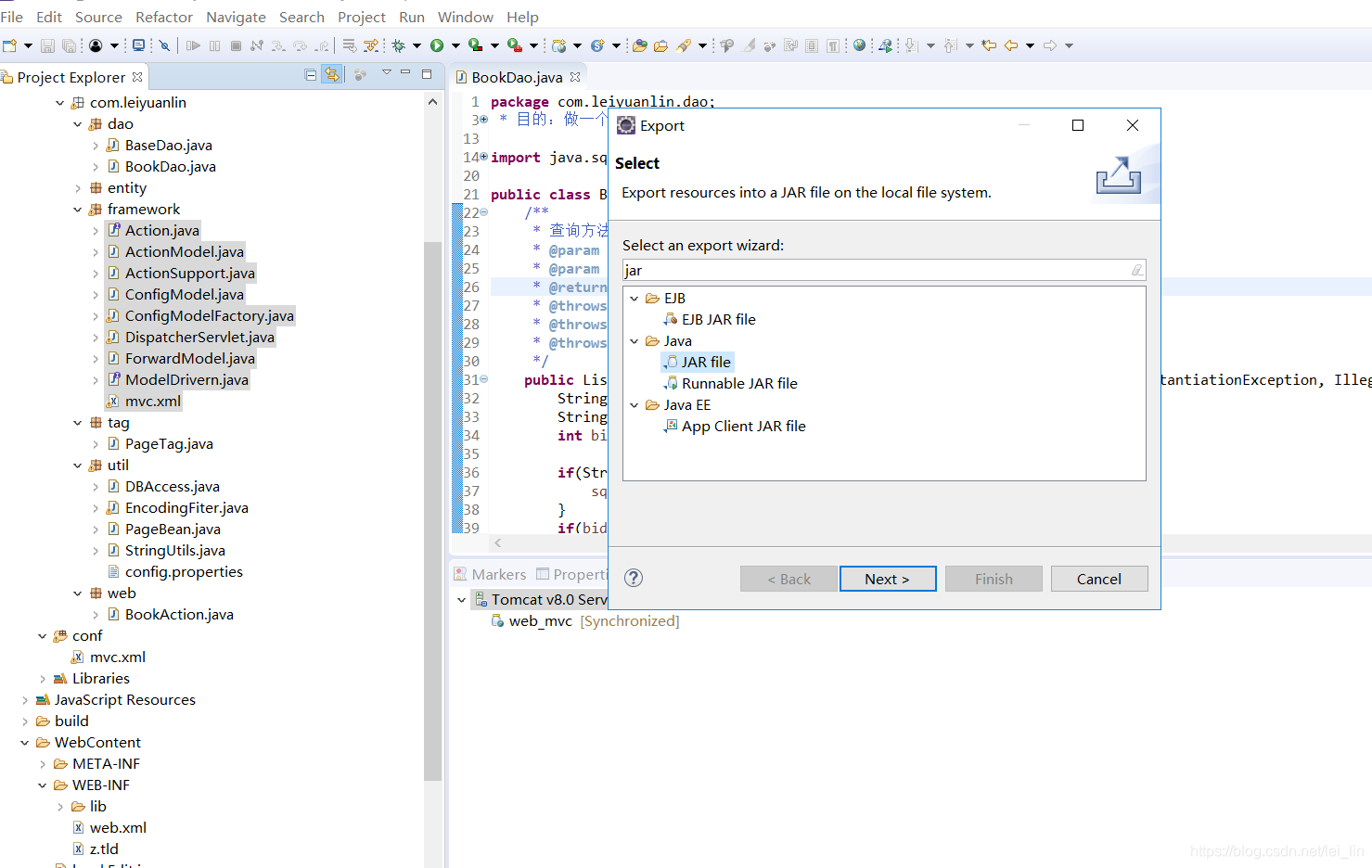The height and width of the screenshot is (868, 1372).
Task: Open the Source menu
Action: click(x=98, y=17)
